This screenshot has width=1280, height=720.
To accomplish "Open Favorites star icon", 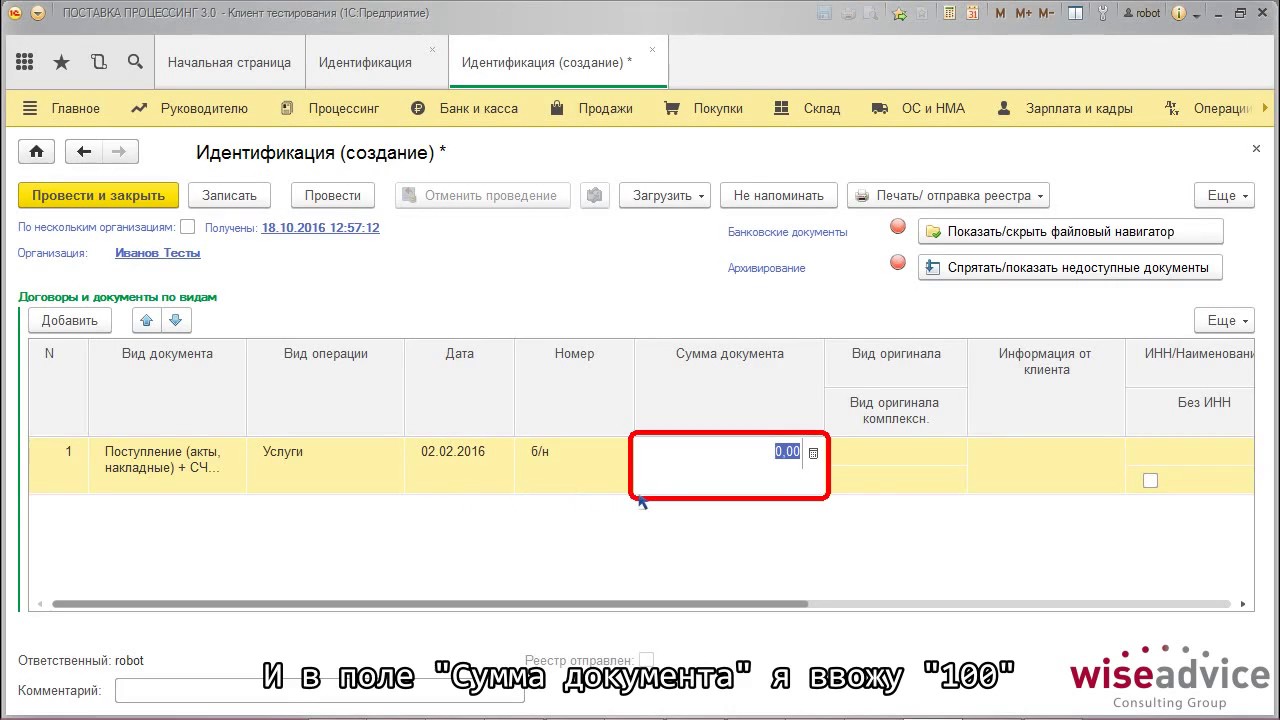I will 61,62.
